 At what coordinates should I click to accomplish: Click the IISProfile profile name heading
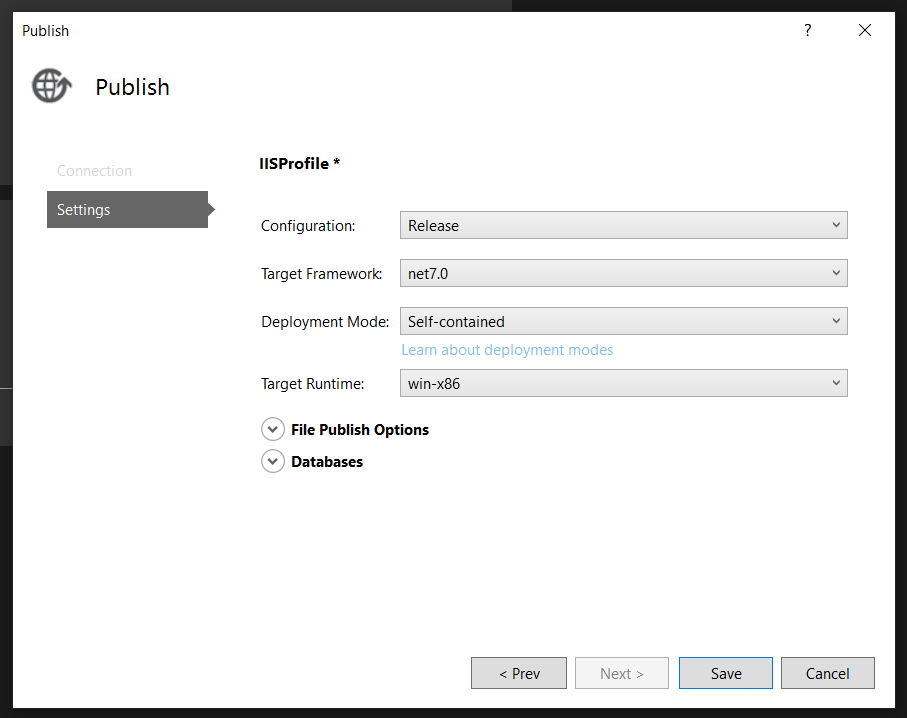(x=299, y=163)
